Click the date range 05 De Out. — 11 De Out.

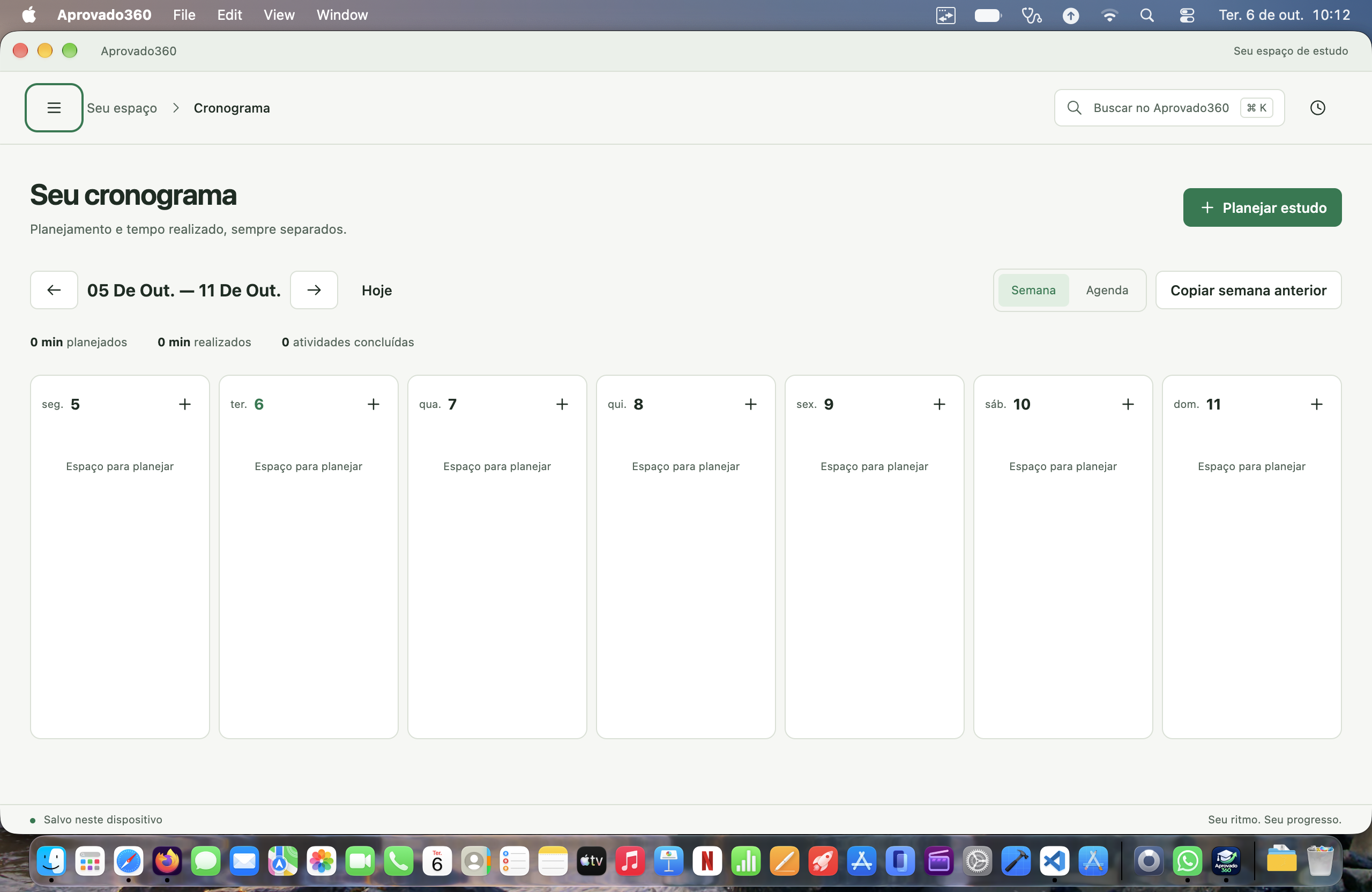coord(184,290)
